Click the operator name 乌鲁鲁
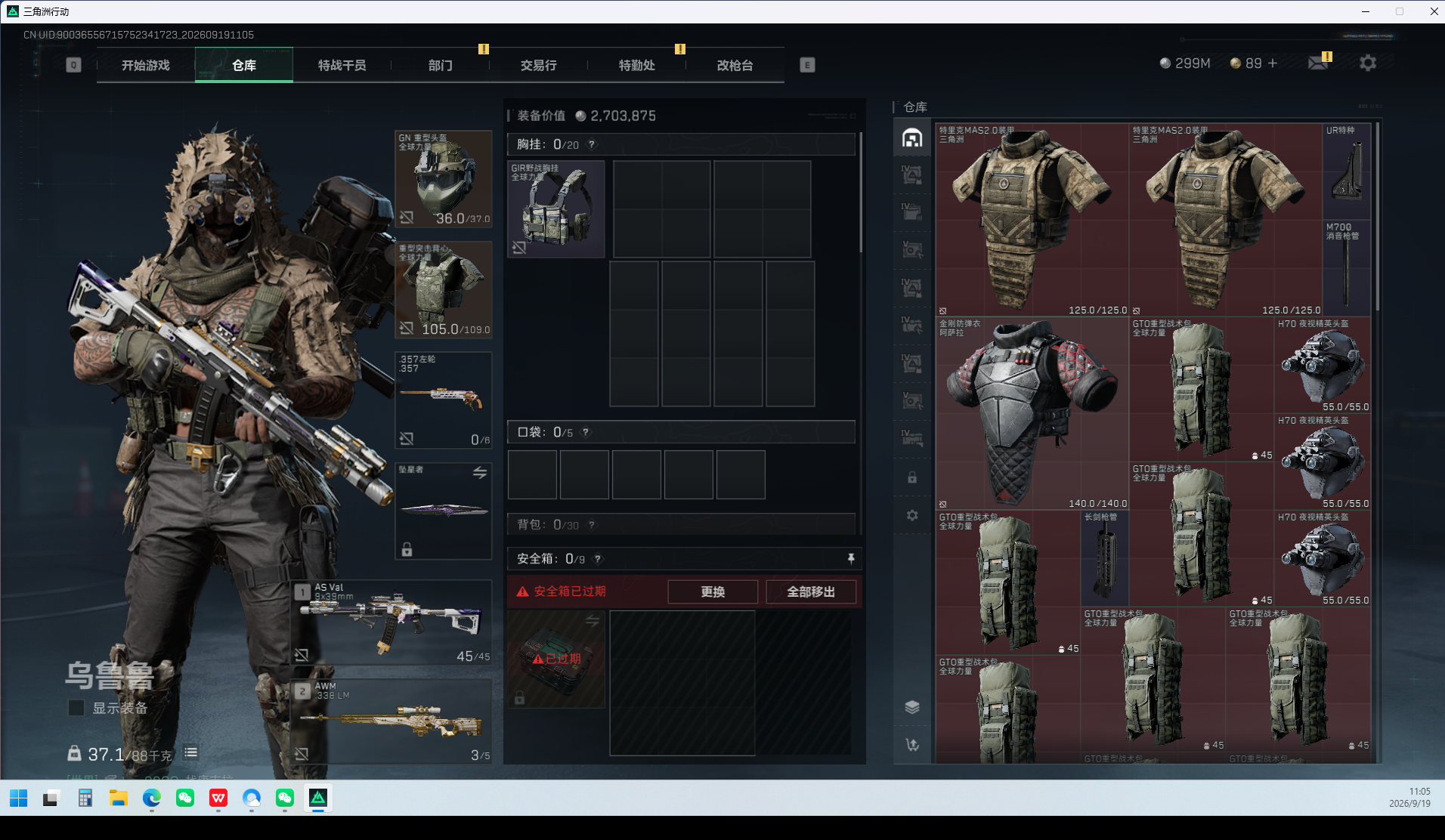 click(x=110, y=675)
